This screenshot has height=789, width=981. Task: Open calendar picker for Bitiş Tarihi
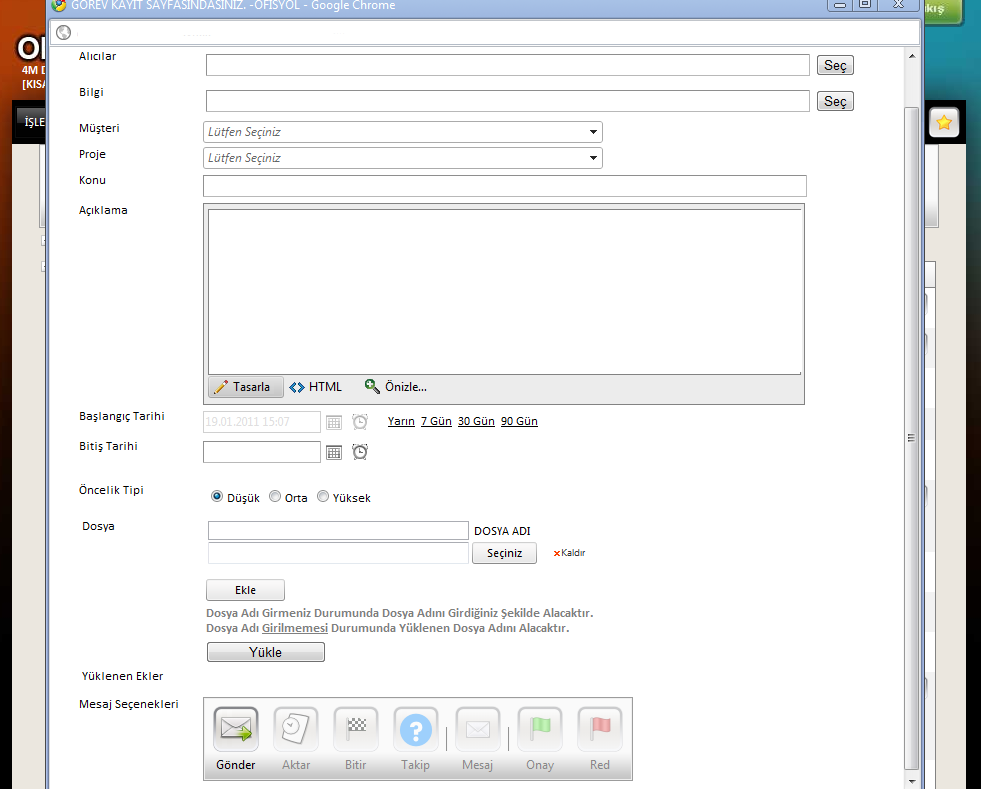pos(335,453)
